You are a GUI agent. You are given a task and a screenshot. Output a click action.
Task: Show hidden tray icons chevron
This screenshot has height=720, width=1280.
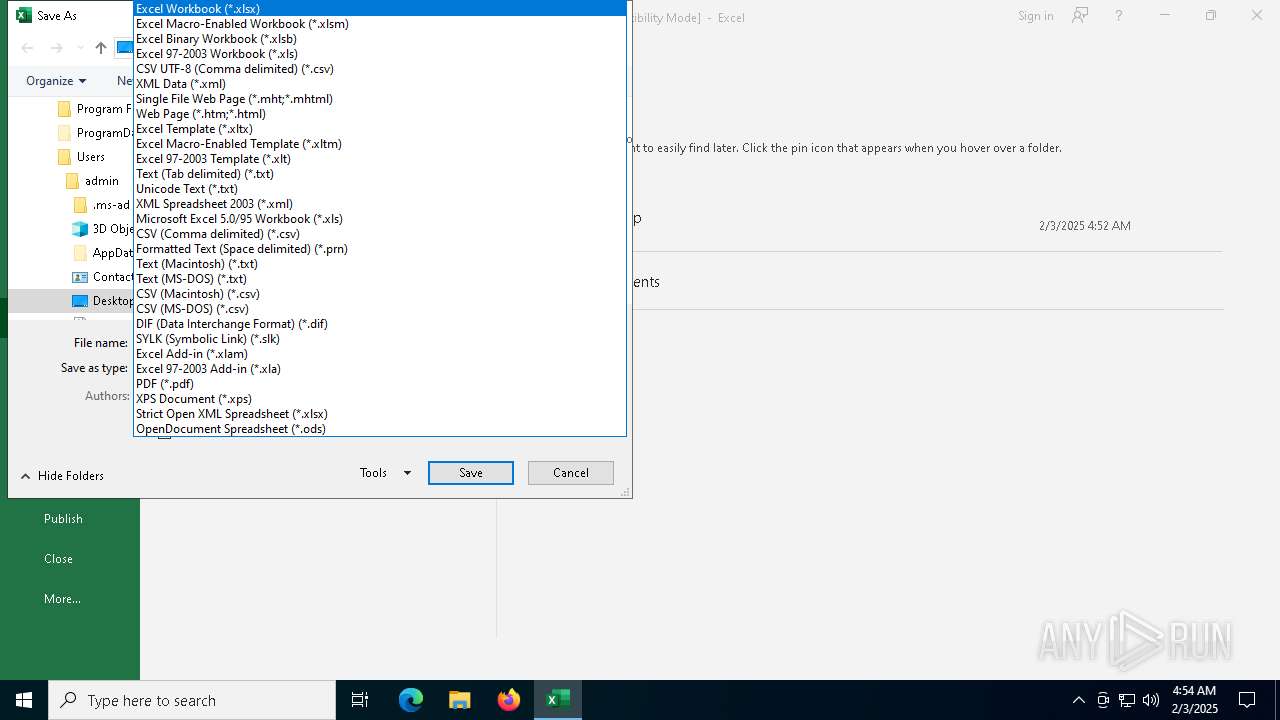(1078, 700)
